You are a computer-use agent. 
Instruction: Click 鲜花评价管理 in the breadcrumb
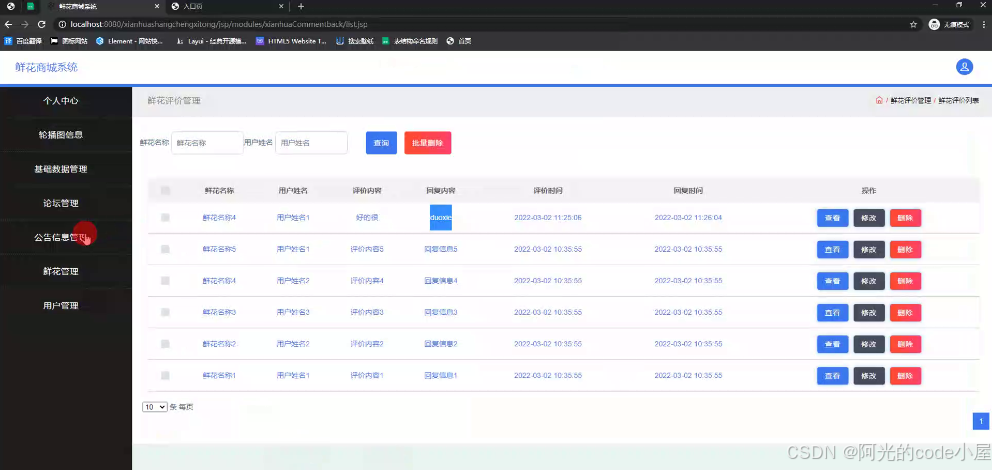point(910,100)
